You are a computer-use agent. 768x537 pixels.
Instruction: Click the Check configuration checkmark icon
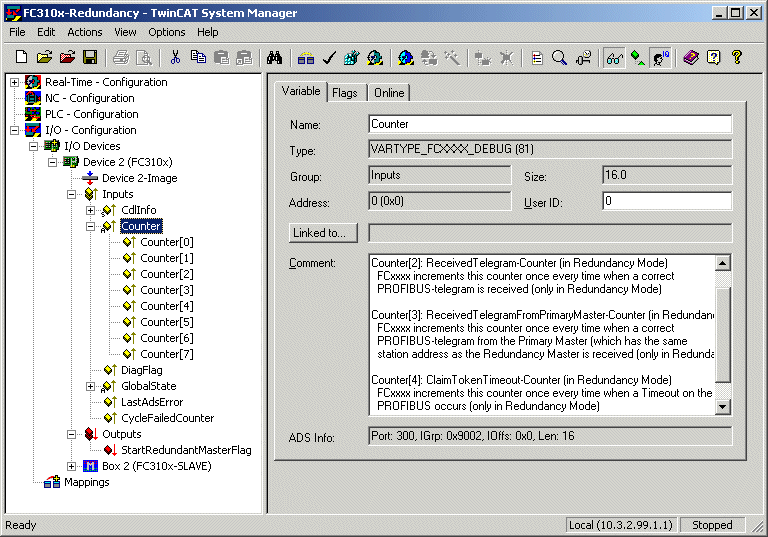[329, 58]
